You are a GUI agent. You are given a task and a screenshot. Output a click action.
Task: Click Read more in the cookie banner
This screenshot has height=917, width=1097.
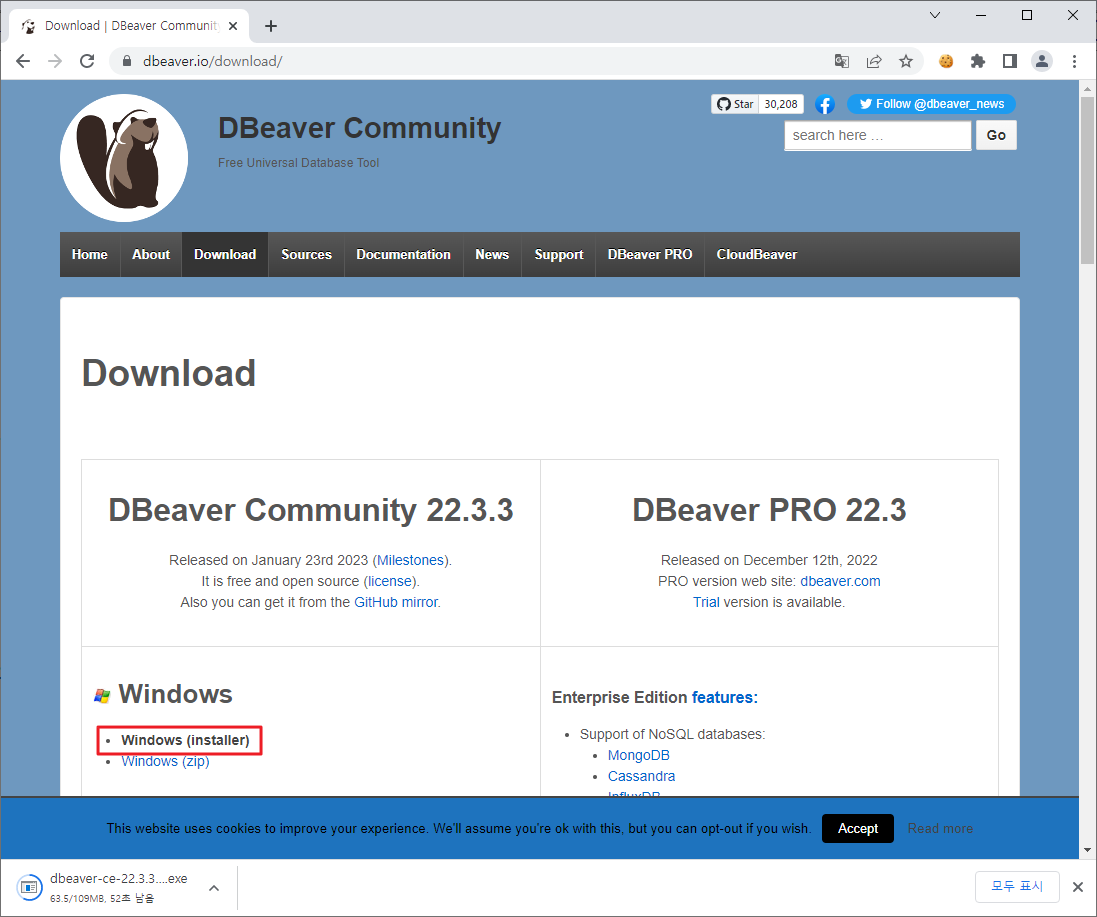pyautogui.click(x=940, y=828)
